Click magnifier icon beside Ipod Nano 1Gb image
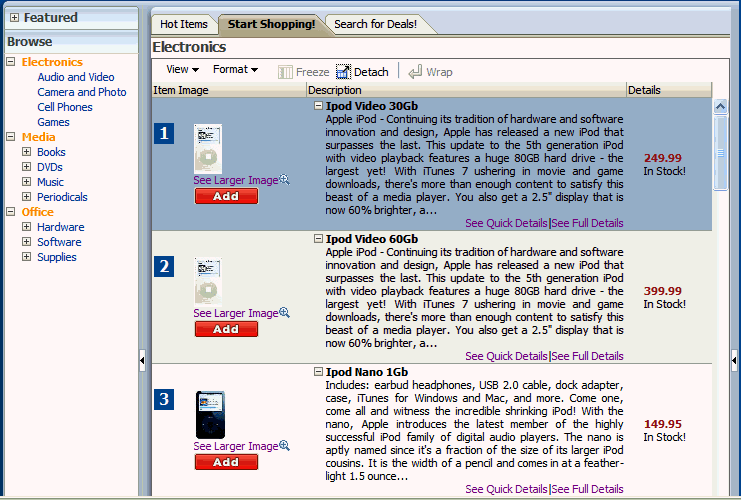The image size is (741, 500). click(x=284, y=445)
